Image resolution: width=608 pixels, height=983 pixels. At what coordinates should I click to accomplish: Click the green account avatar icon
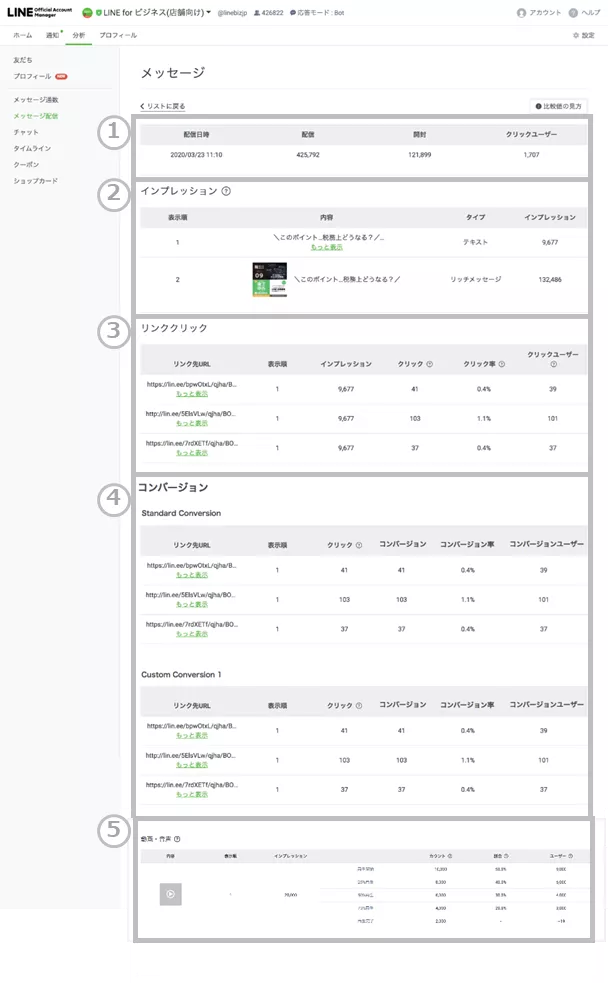[86, 13]
